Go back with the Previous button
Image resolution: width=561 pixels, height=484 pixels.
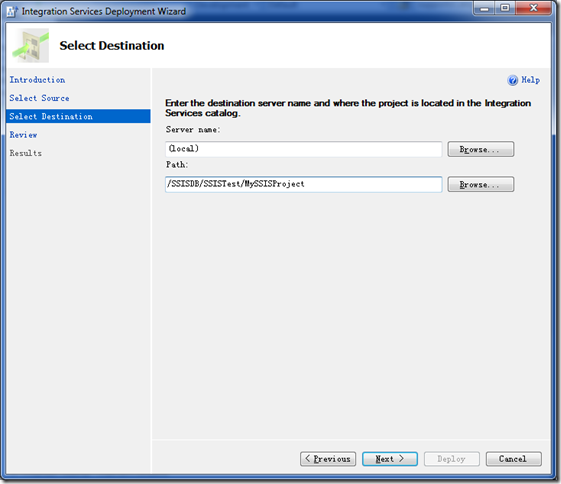pyautogui.click(x=328, y=459)
